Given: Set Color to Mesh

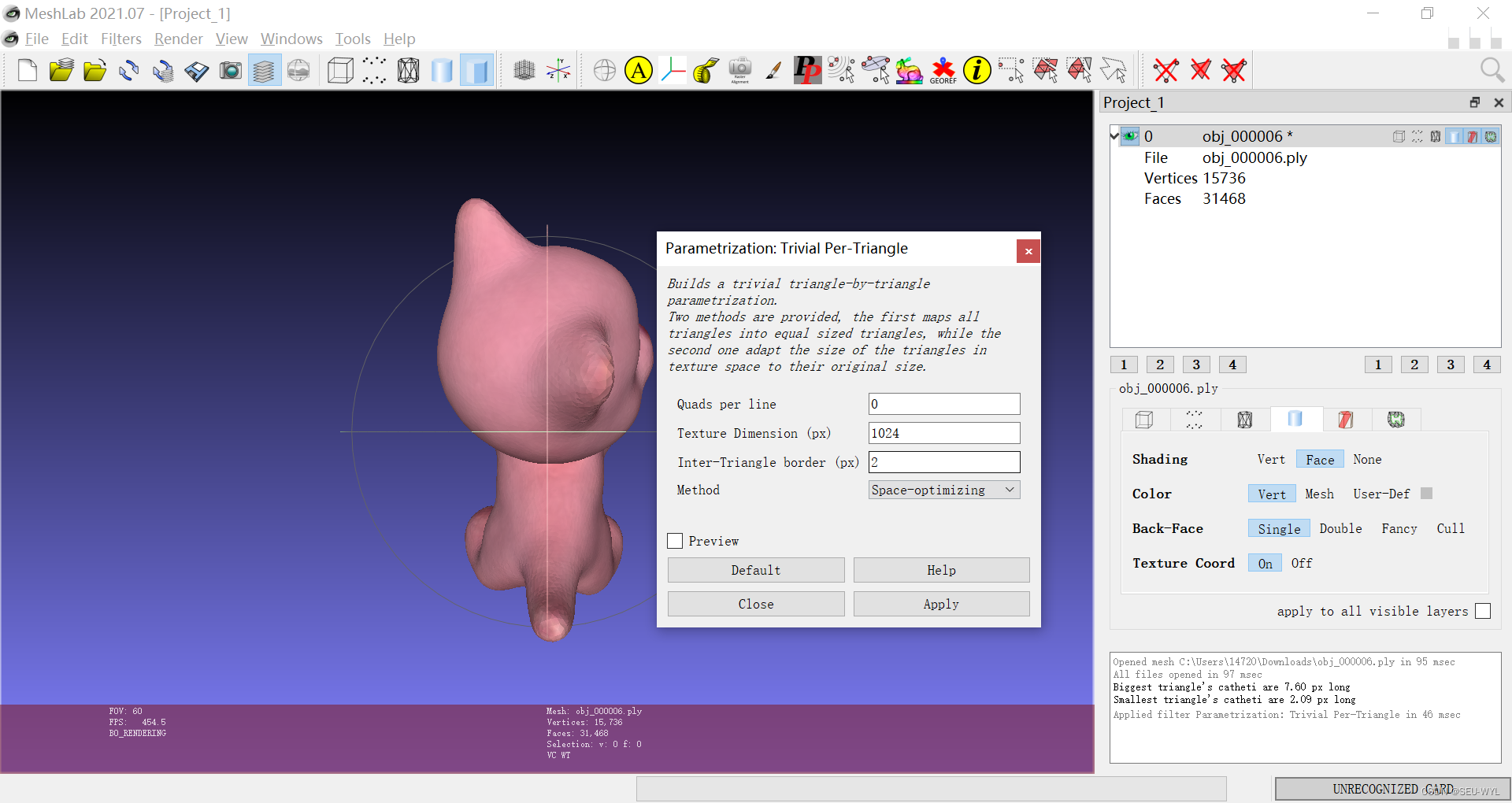Looking at the screenshot, I should tap(1319, 494).
